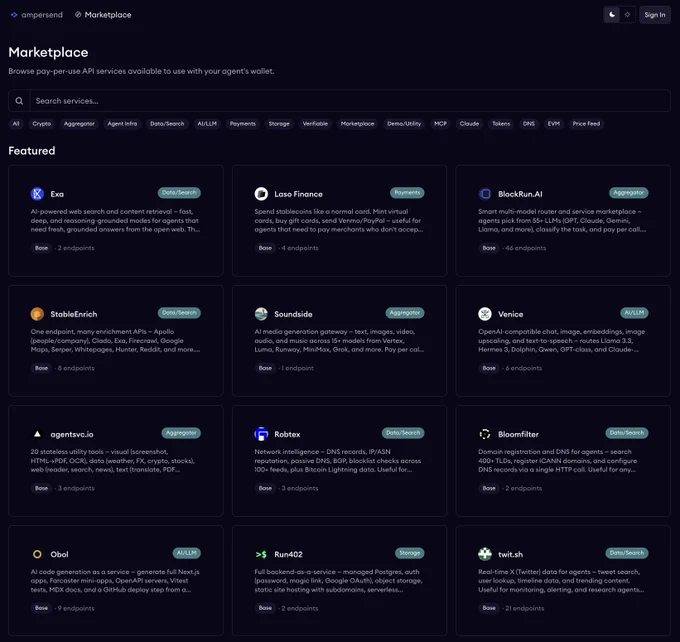The width and height of the screenshot is (680, 642).
Task: Switch to light mode sun toggle
Action: pyautogui.click(x=627, y=15)
